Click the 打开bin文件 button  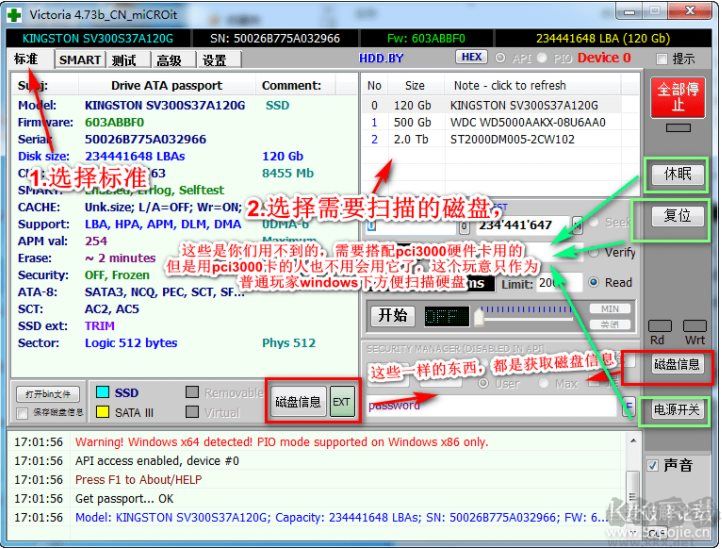pos(48,394)
